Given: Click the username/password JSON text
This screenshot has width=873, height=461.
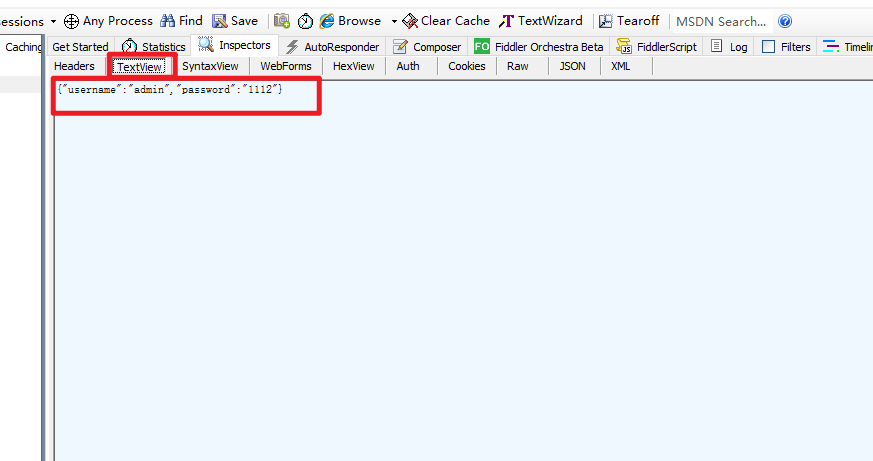Looking at the screenshot, I should click(170, 89).
